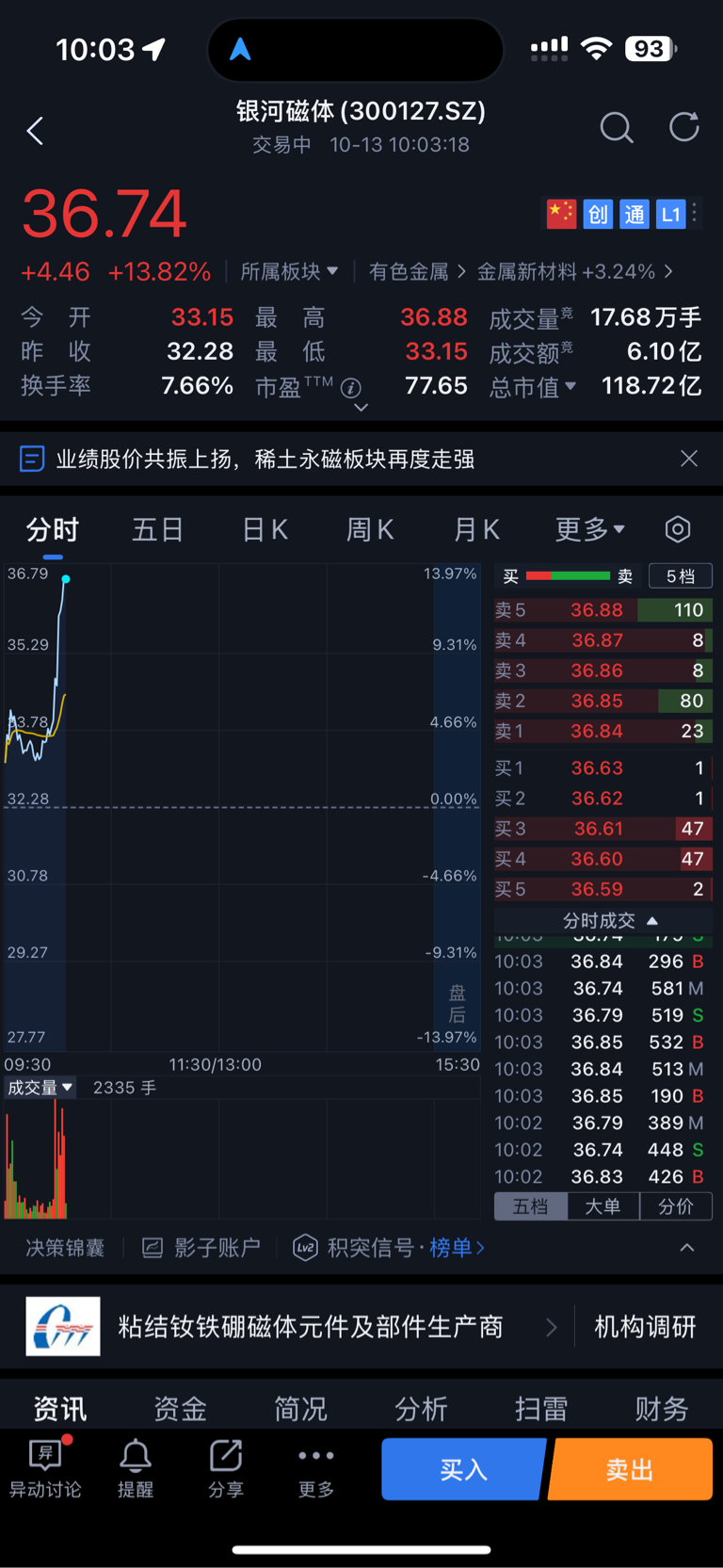Open the stock search magnifier
The image size is (723, 1568).
click(617, 127)
